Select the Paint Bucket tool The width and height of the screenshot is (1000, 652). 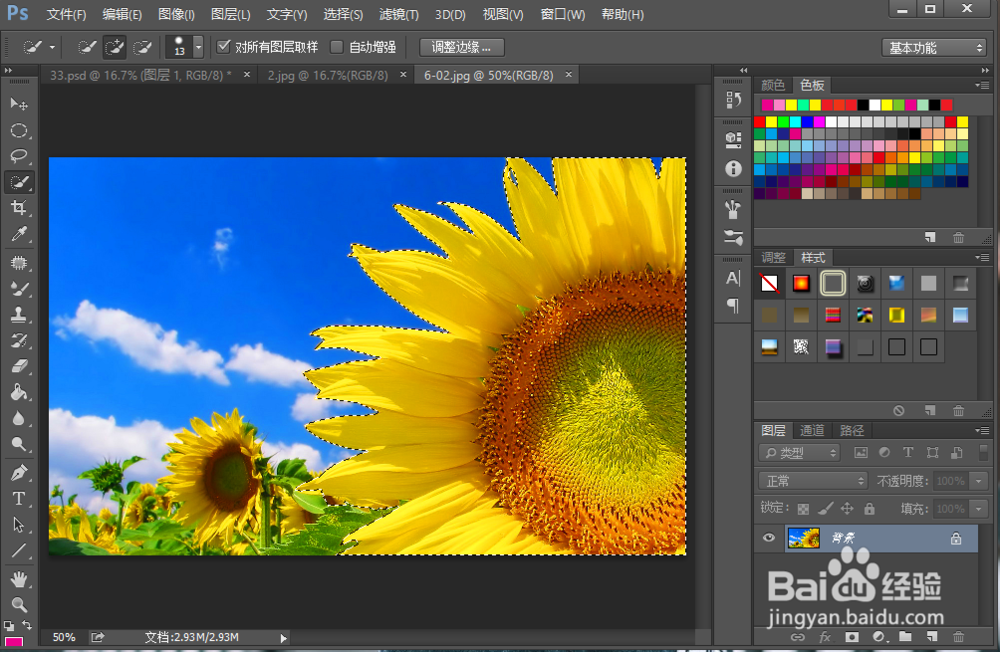point(18,392)
